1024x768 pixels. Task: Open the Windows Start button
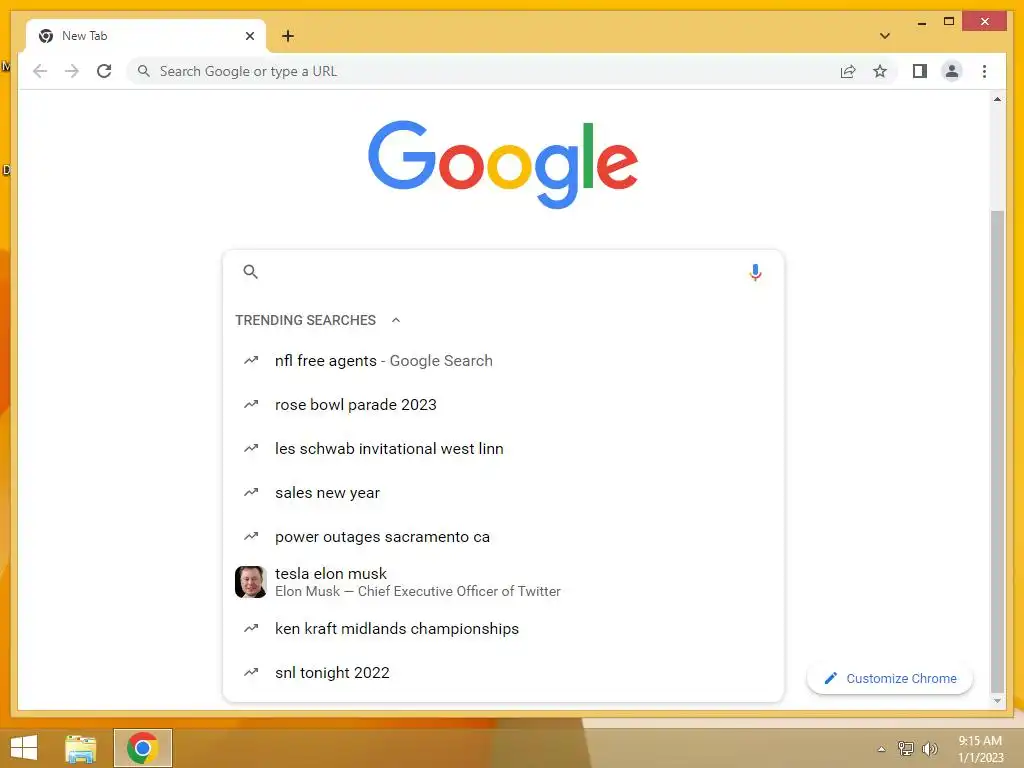point(24,748)
